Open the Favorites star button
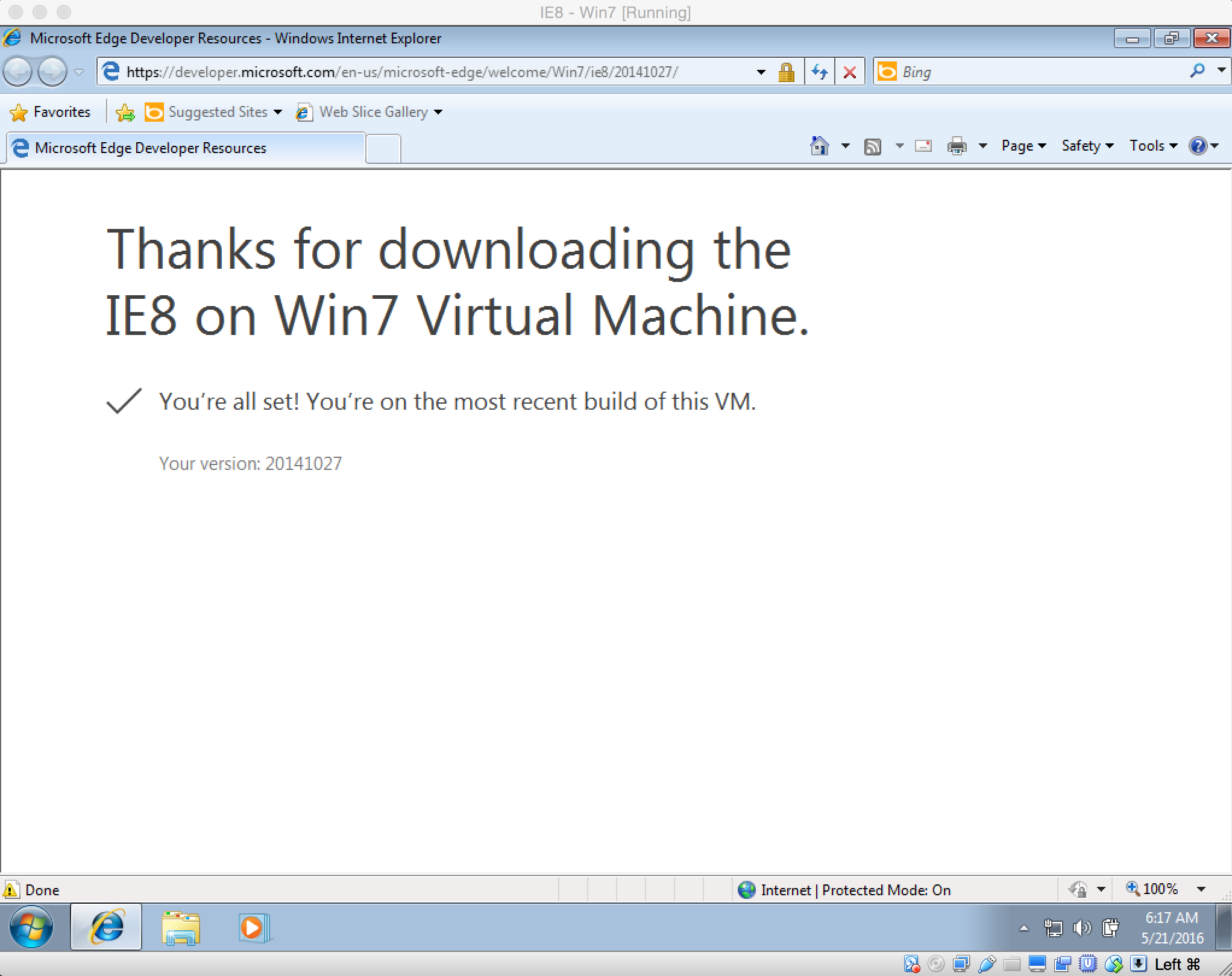The image size is (1232, 976). 51,112
